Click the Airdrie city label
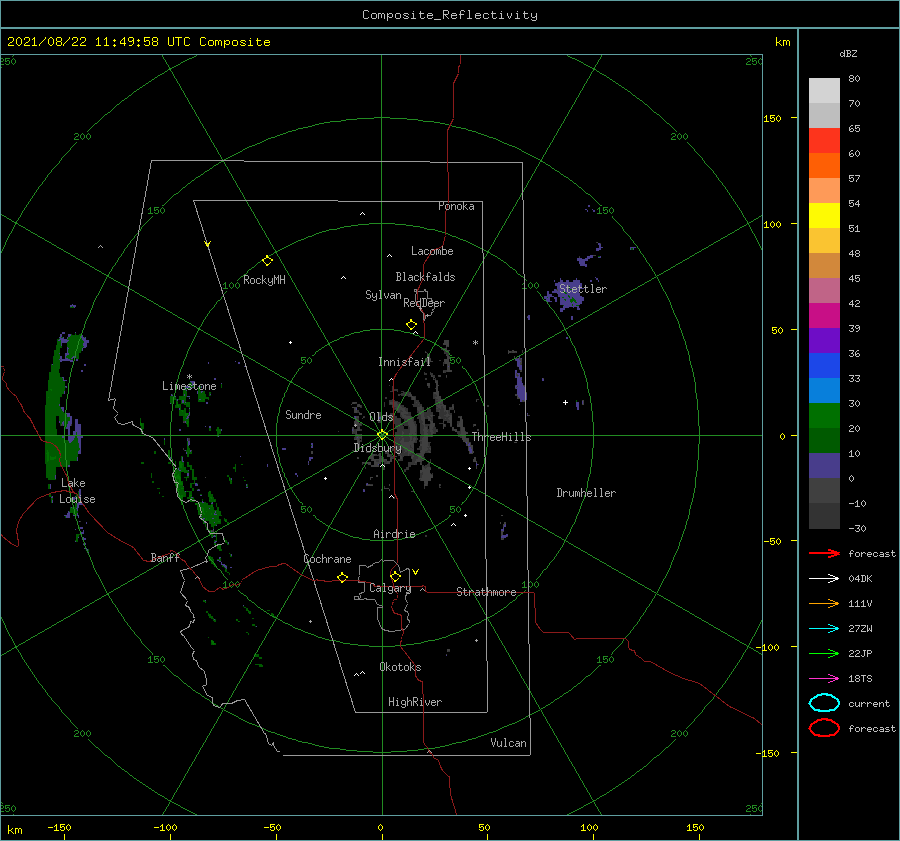 pos(394,534)
